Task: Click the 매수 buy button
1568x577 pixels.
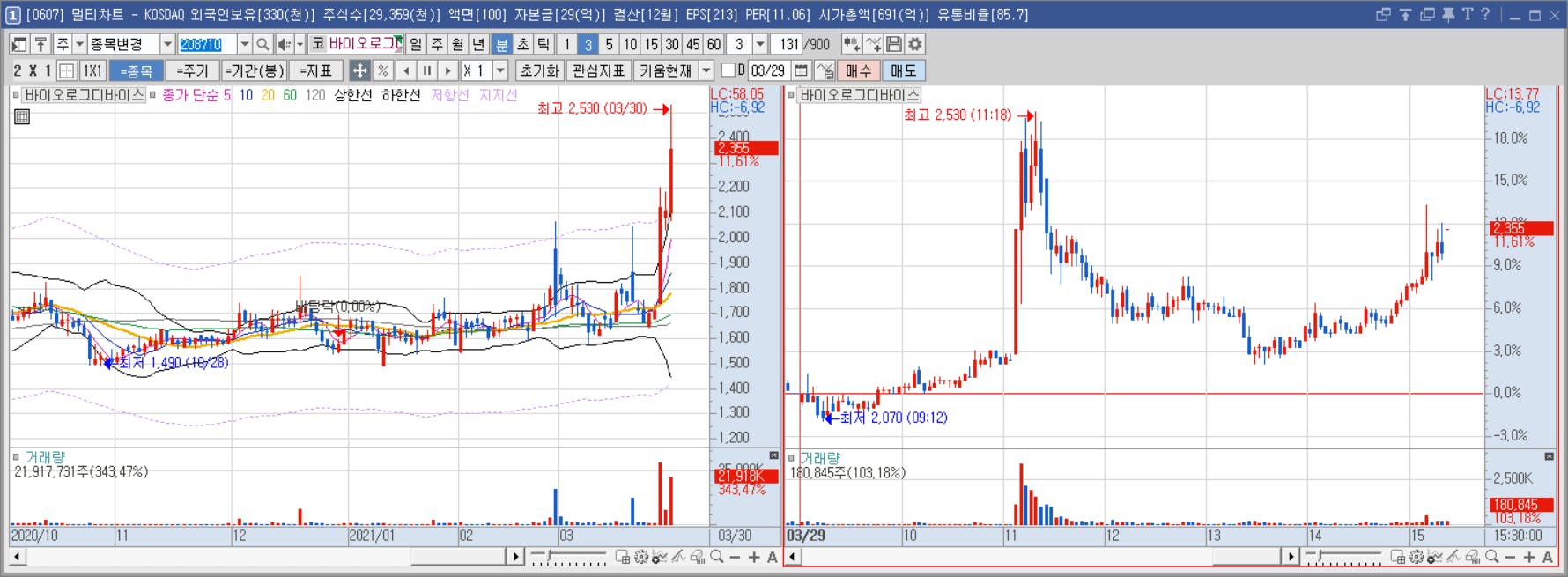Action: [858, 70]
